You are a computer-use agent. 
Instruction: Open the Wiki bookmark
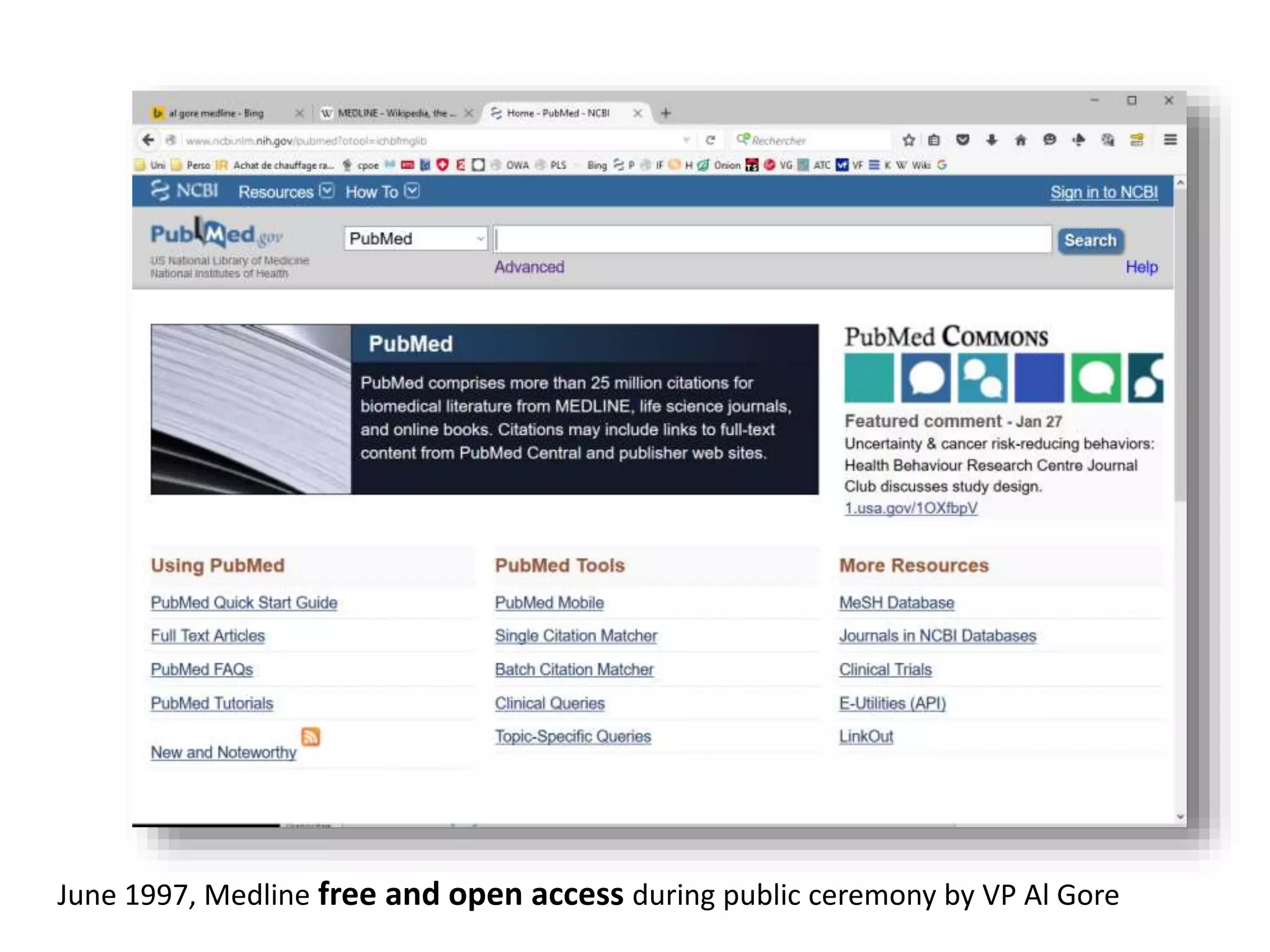(x=914, y=165)
